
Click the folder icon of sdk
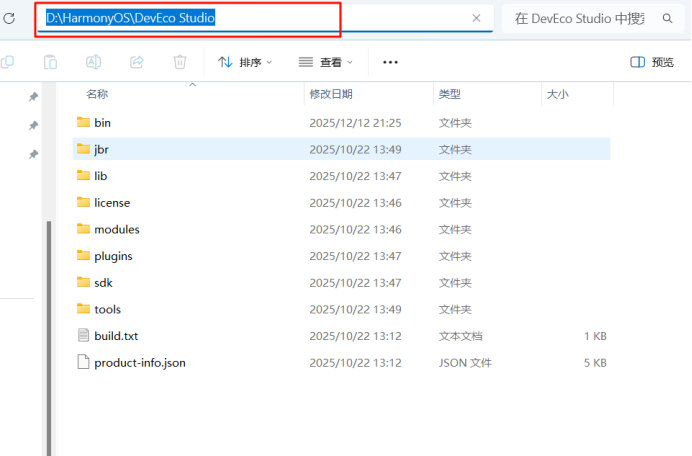[x=83, y=282]
